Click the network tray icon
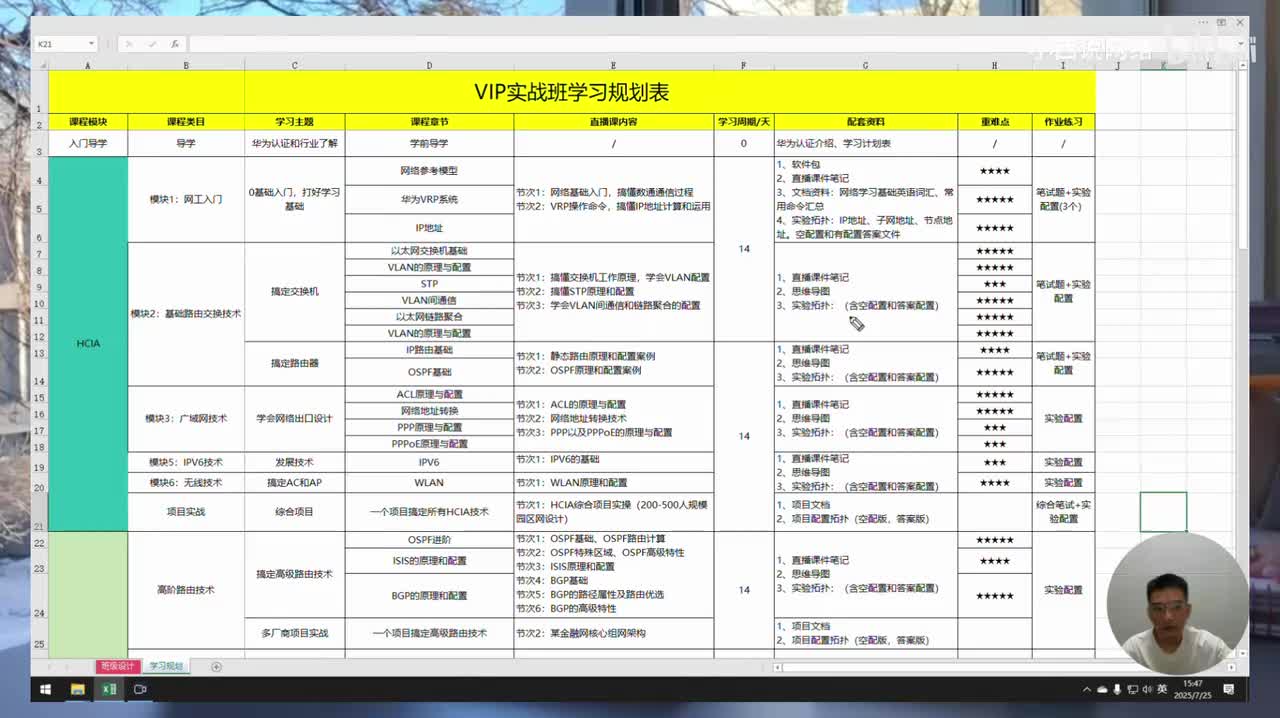1280x718 pixels. 1132,690
